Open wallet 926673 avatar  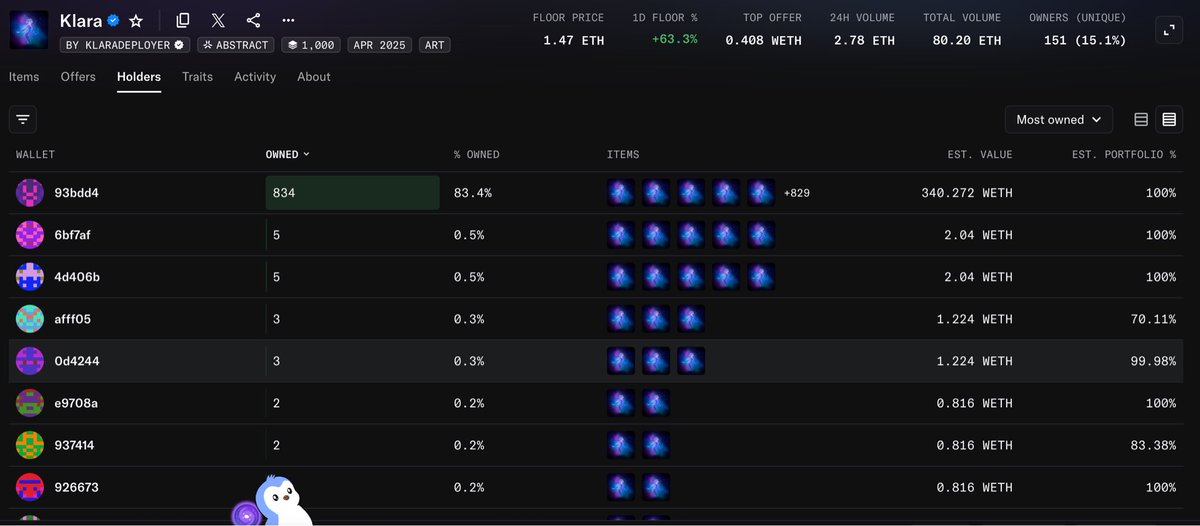point(30,487)
